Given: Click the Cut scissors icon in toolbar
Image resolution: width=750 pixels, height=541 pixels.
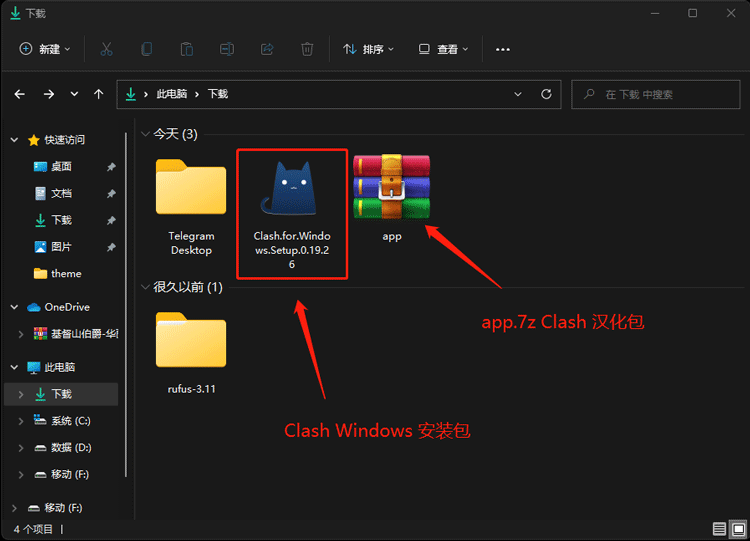Looking at the screenshot, I should tap(107, 49).
